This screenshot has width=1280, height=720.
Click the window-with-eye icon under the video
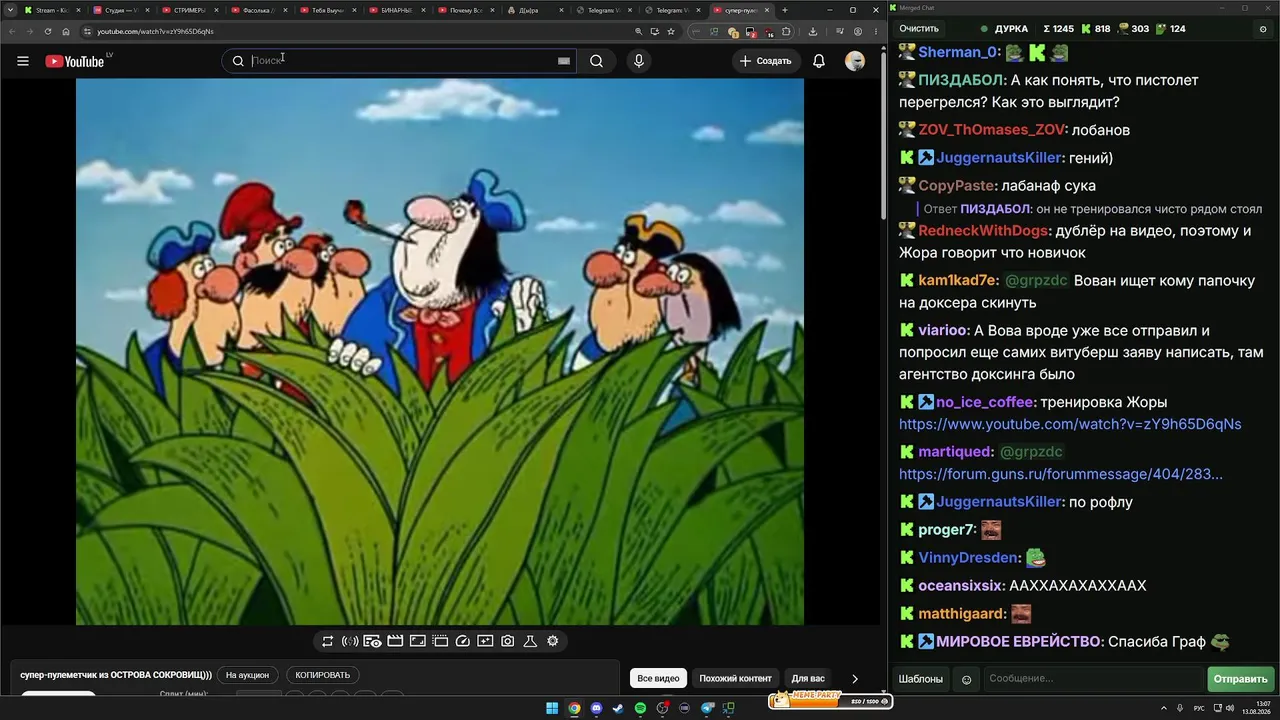372,641
